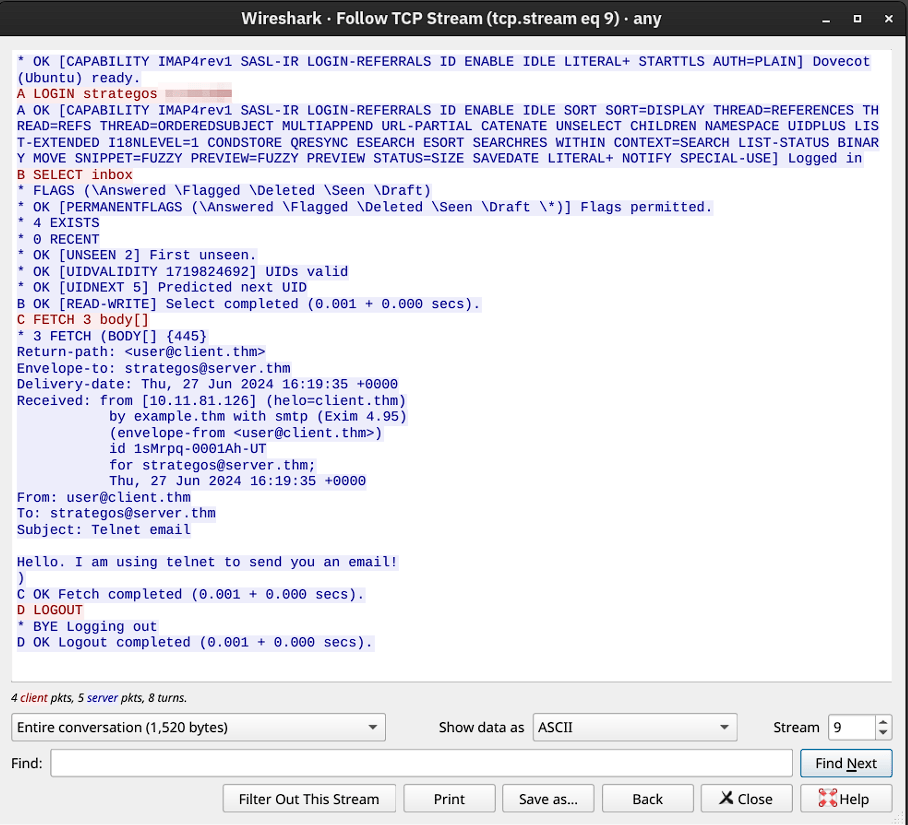Click Filter Out This Stream button
Viewport: 908px width, 825px height.
tap(309, 799)
